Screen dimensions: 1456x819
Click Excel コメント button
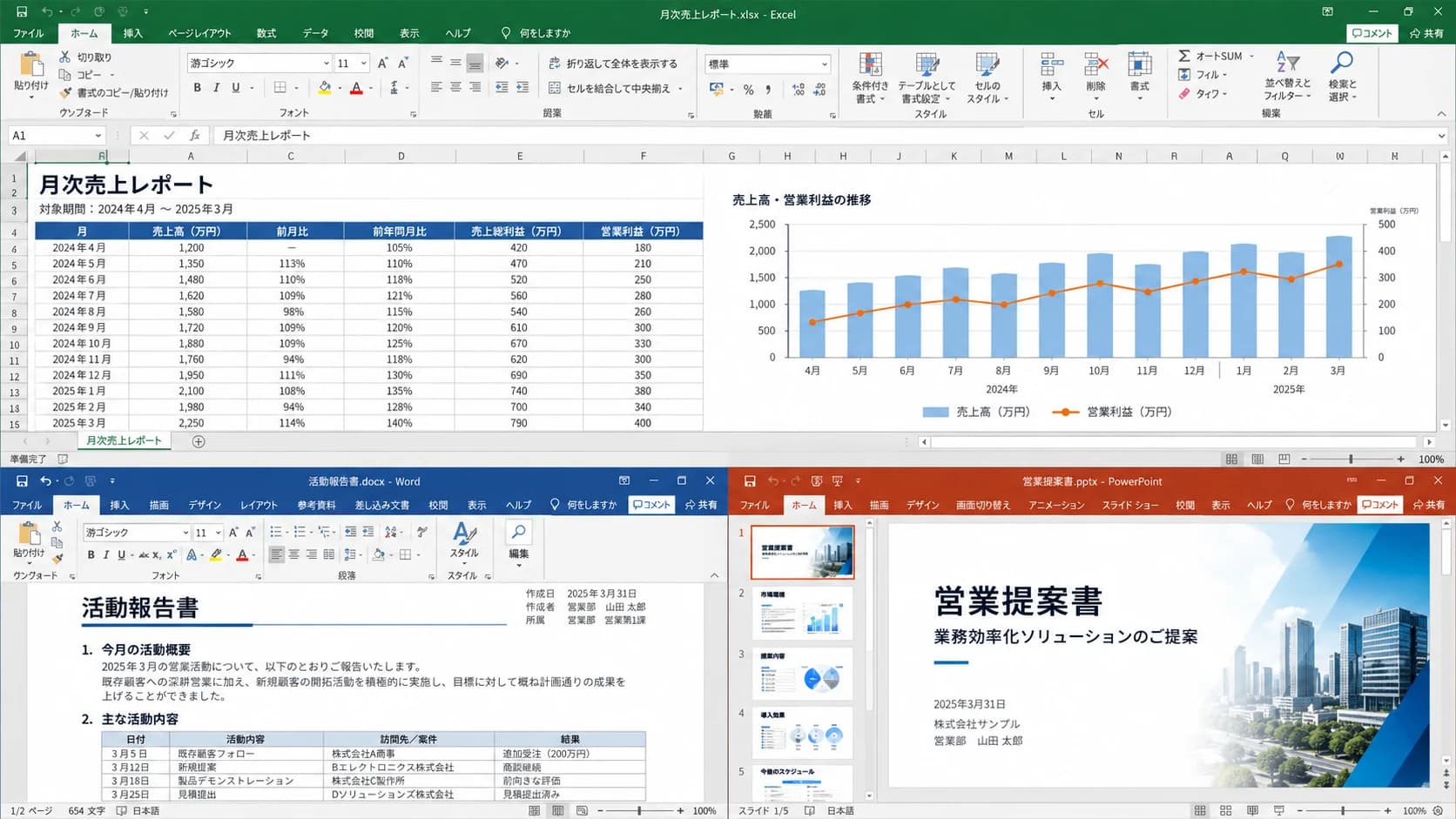pos(1372,33)
